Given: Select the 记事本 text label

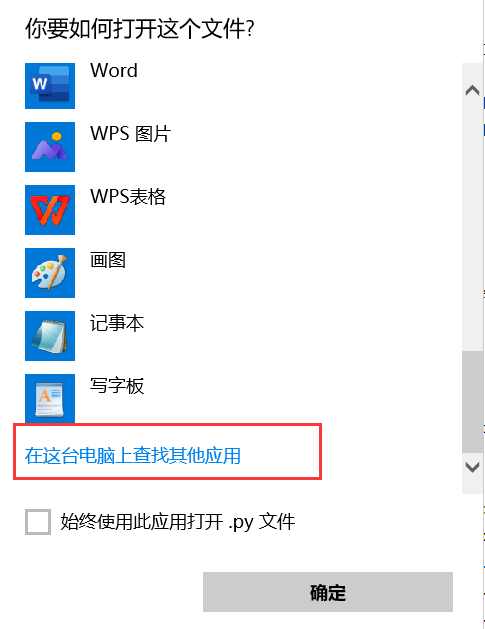Looking at the screenshot, I should [x=117, y=323].
